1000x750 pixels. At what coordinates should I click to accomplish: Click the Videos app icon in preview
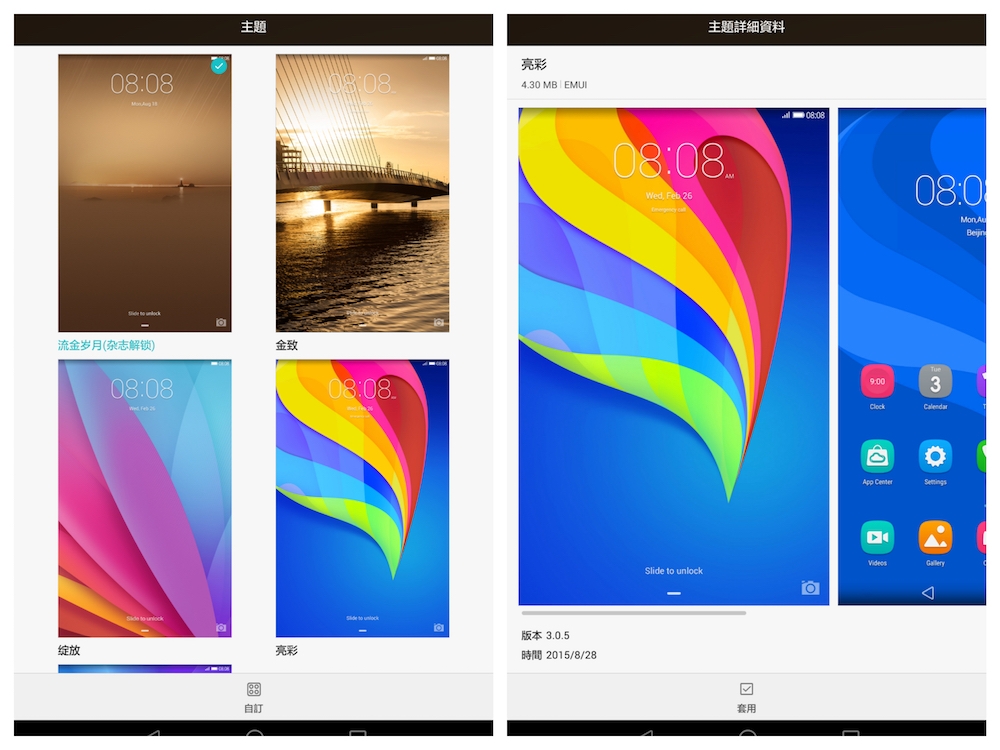point(877,538)
